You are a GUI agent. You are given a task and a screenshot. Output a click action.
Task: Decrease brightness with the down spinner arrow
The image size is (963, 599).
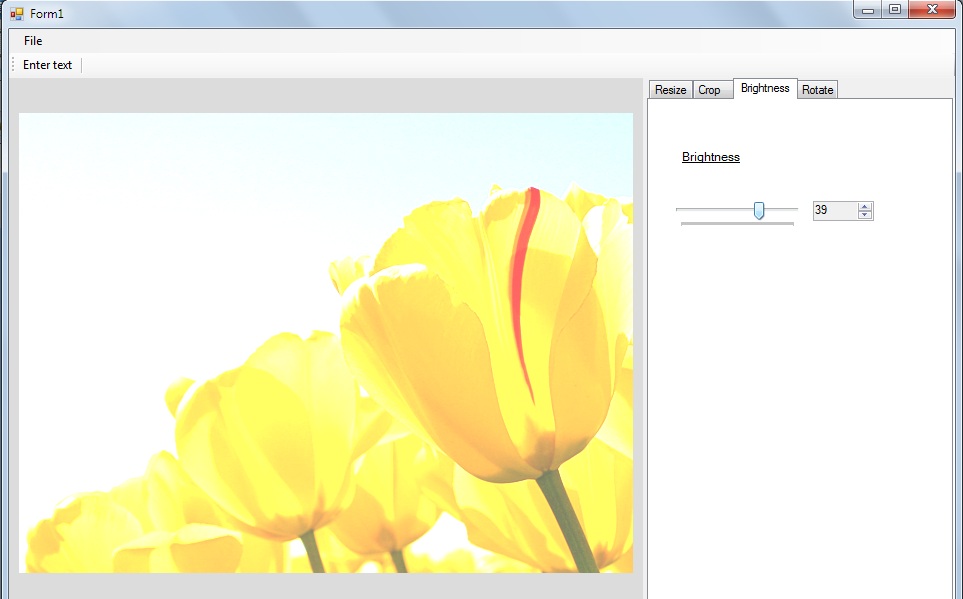(865, 214)
